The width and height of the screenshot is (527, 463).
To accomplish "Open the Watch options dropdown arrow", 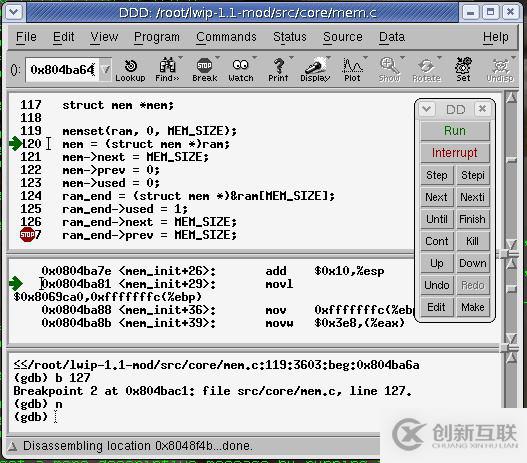I will point(254,58).
